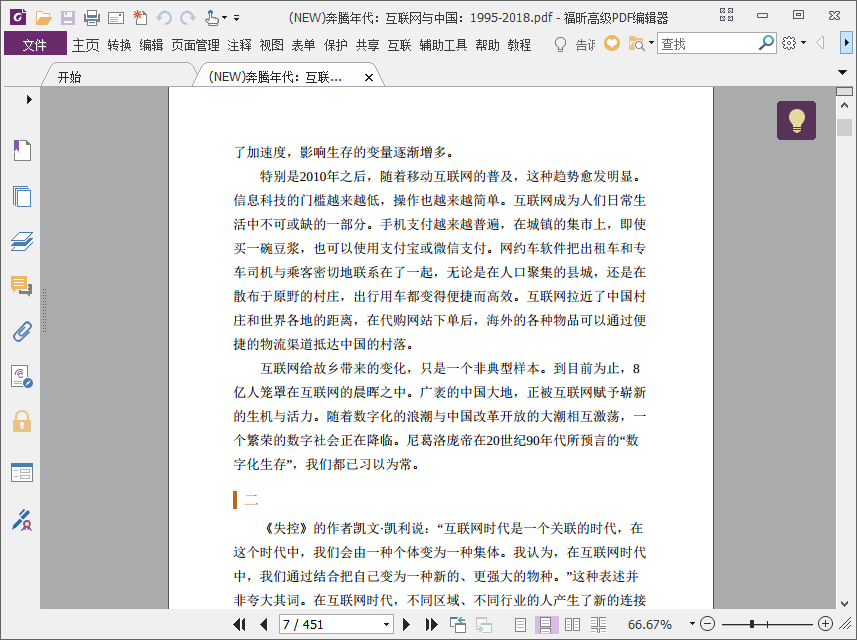Go to the first page
857x640 pixels.
pyautogui.click(x=239, y=624)
